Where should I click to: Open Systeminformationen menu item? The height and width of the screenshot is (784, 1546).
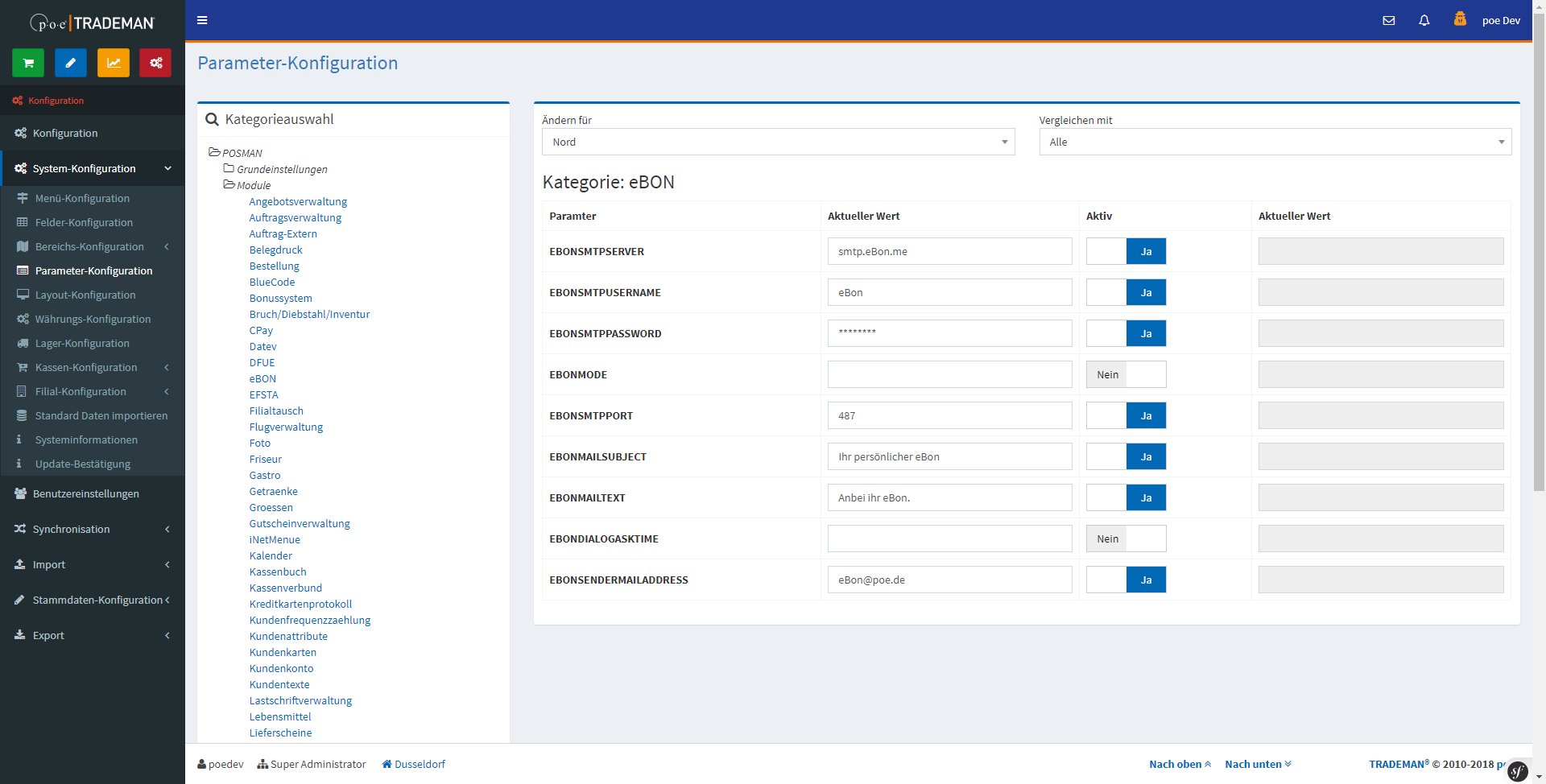coord(93,439)
